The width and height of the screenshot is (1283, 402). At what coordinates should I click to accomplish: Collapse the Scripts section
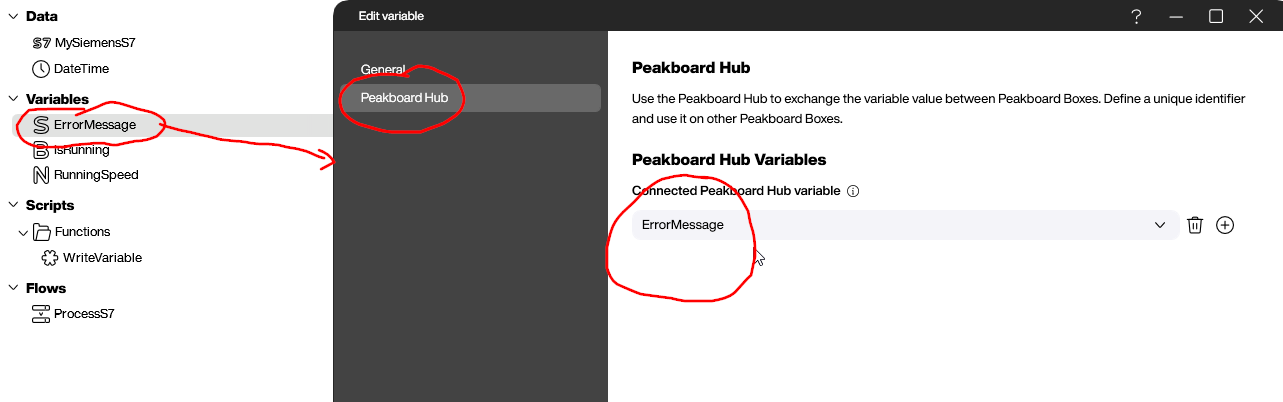coord(13,205)
